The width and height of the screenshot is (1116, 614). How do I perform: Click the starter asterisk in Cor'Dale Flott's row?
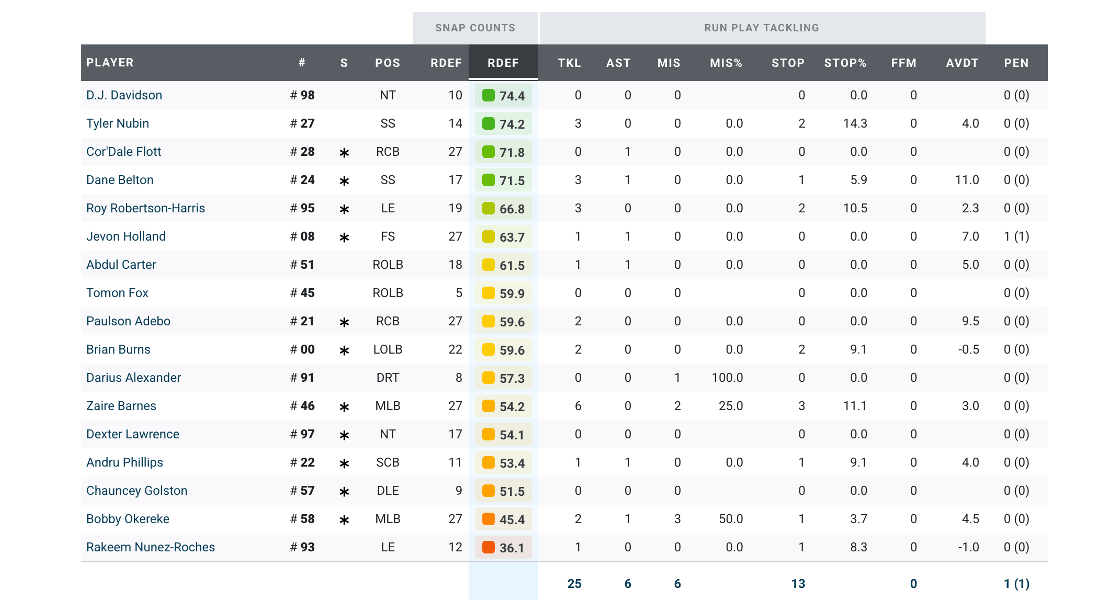pos(344,153)
